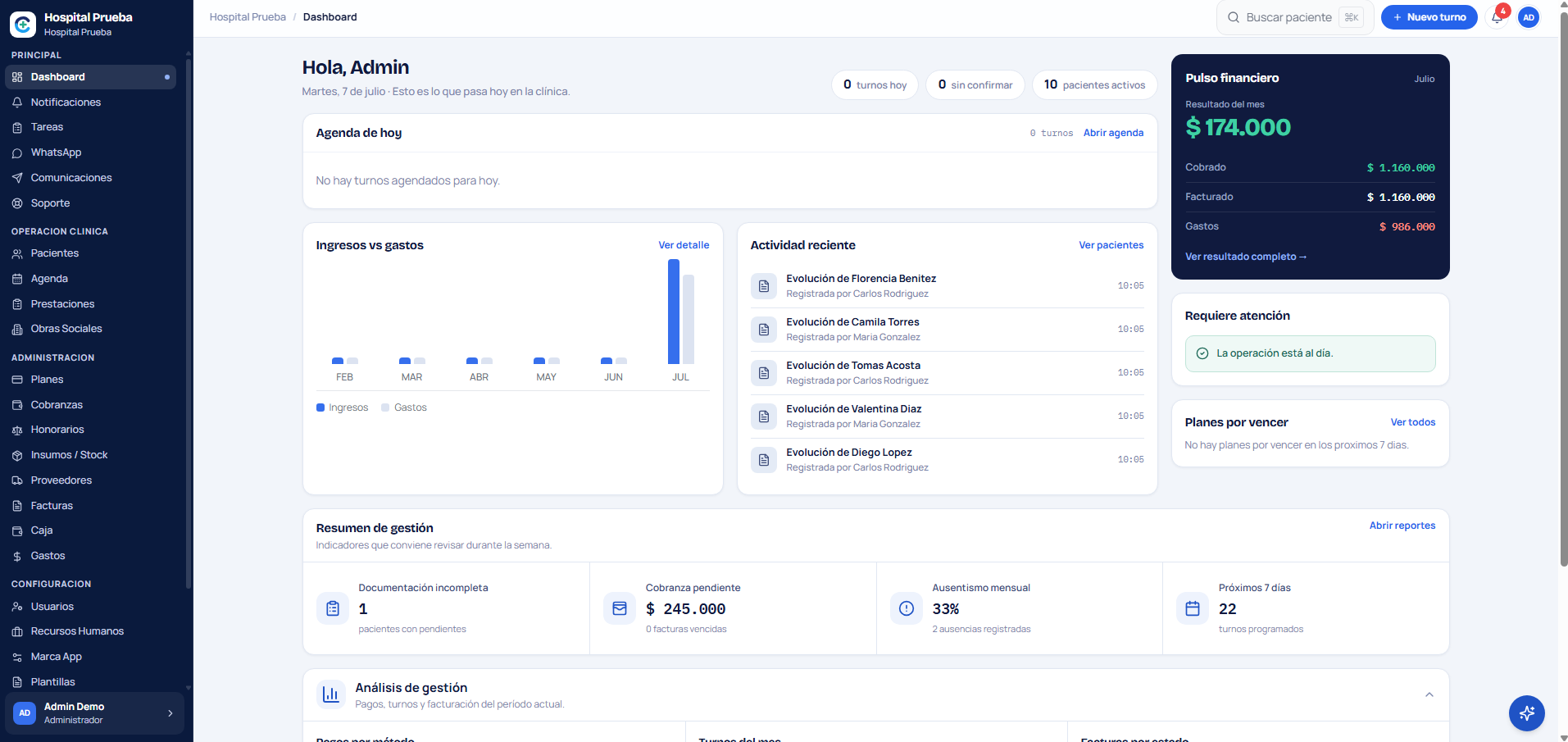Open Recursos Humanos in the sidebar
1568x742 pixels.
(90, 631)
